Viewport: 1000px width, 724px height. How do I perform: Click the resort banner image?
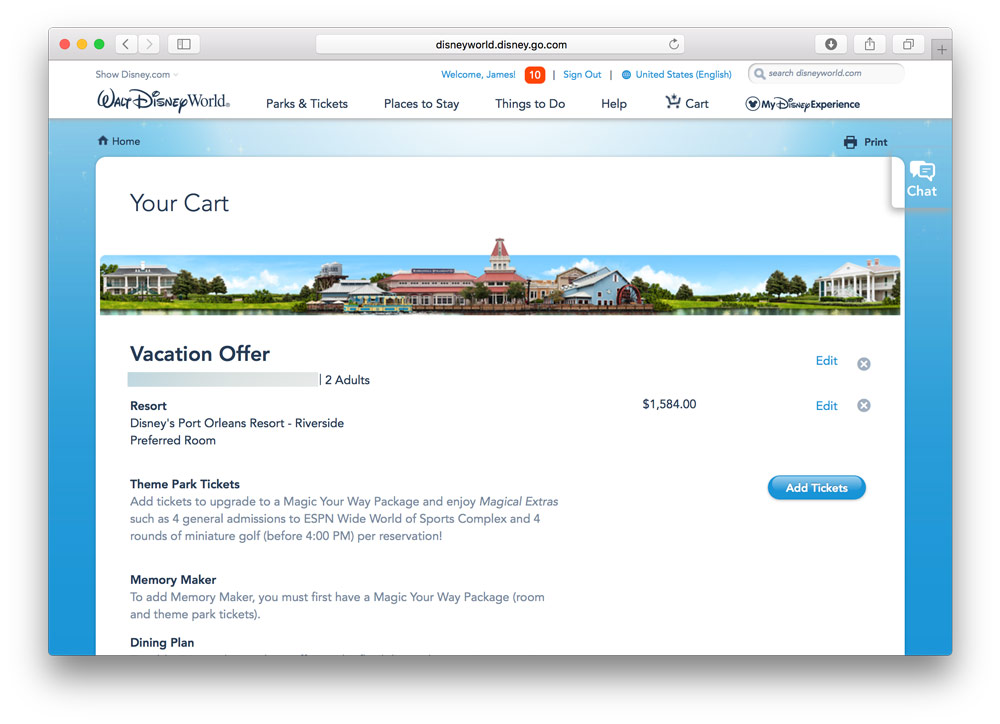(500, 277)
